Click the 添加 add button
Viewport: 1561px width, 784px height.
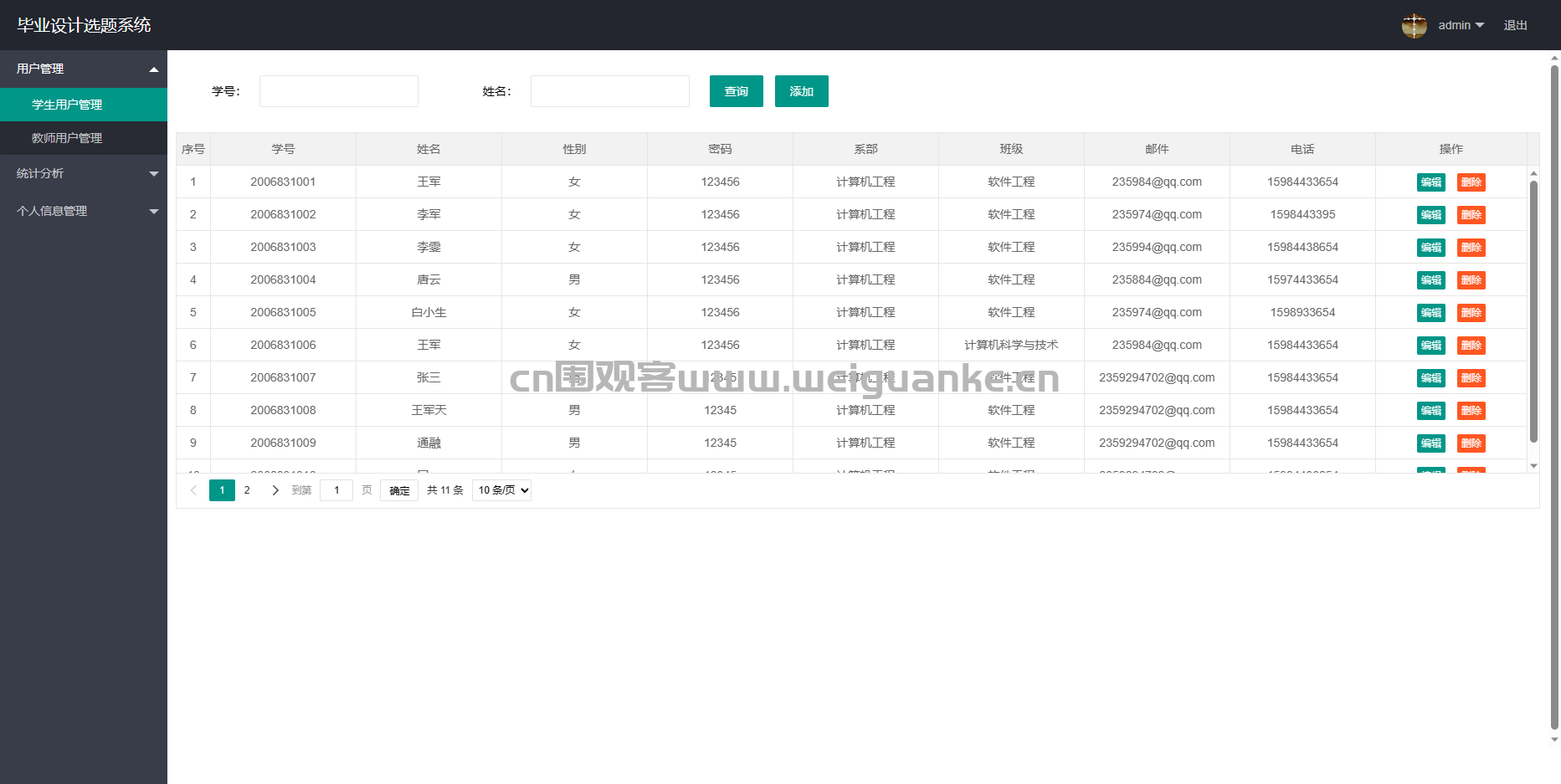(802, 91)
